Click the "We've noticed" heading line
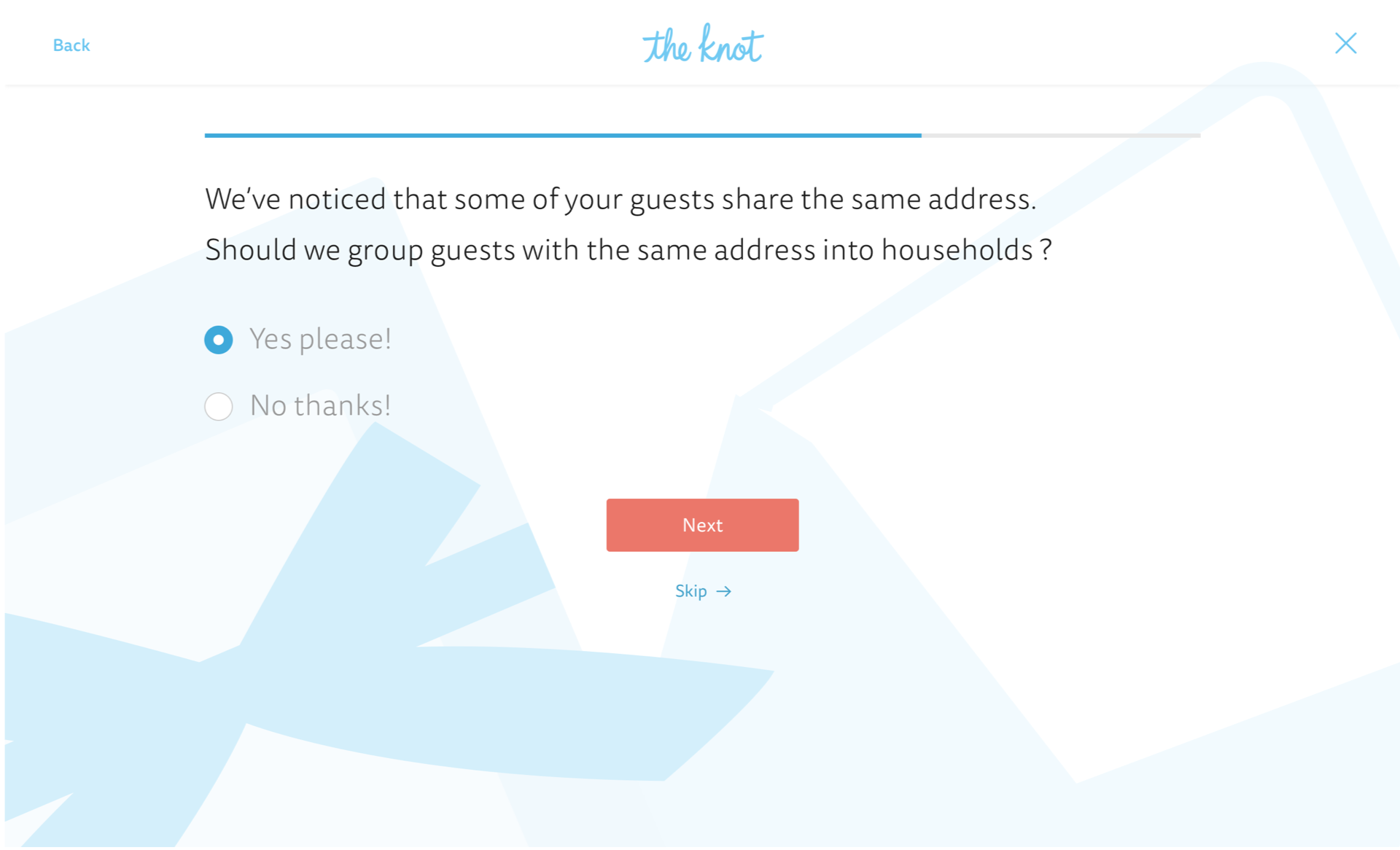The height and width of the screenshot is (850, 1400). point(620,199)
